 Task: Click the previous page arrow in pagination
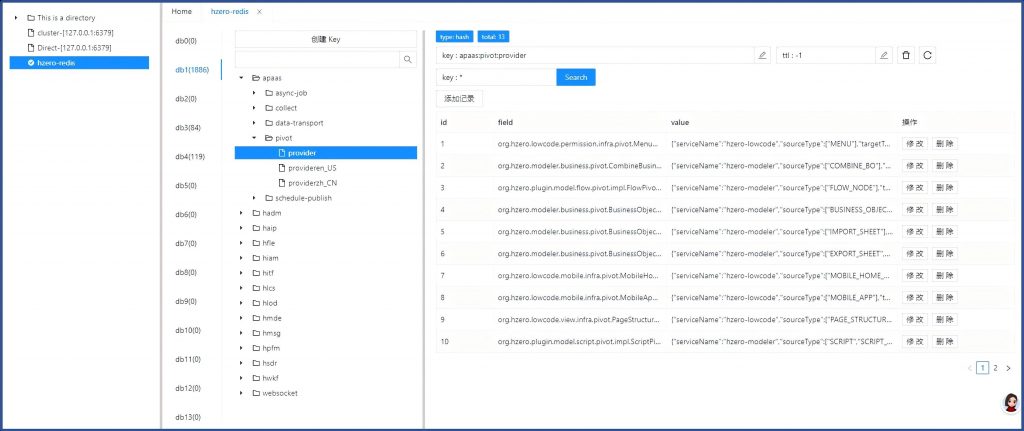coord(970,368)
